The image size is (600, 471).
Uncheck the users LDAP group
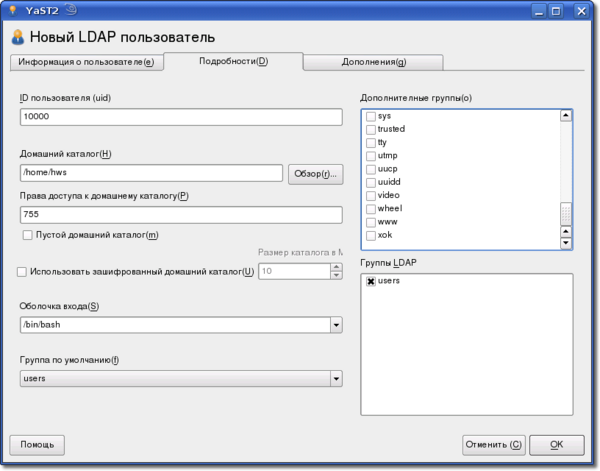tap(371, 282)
